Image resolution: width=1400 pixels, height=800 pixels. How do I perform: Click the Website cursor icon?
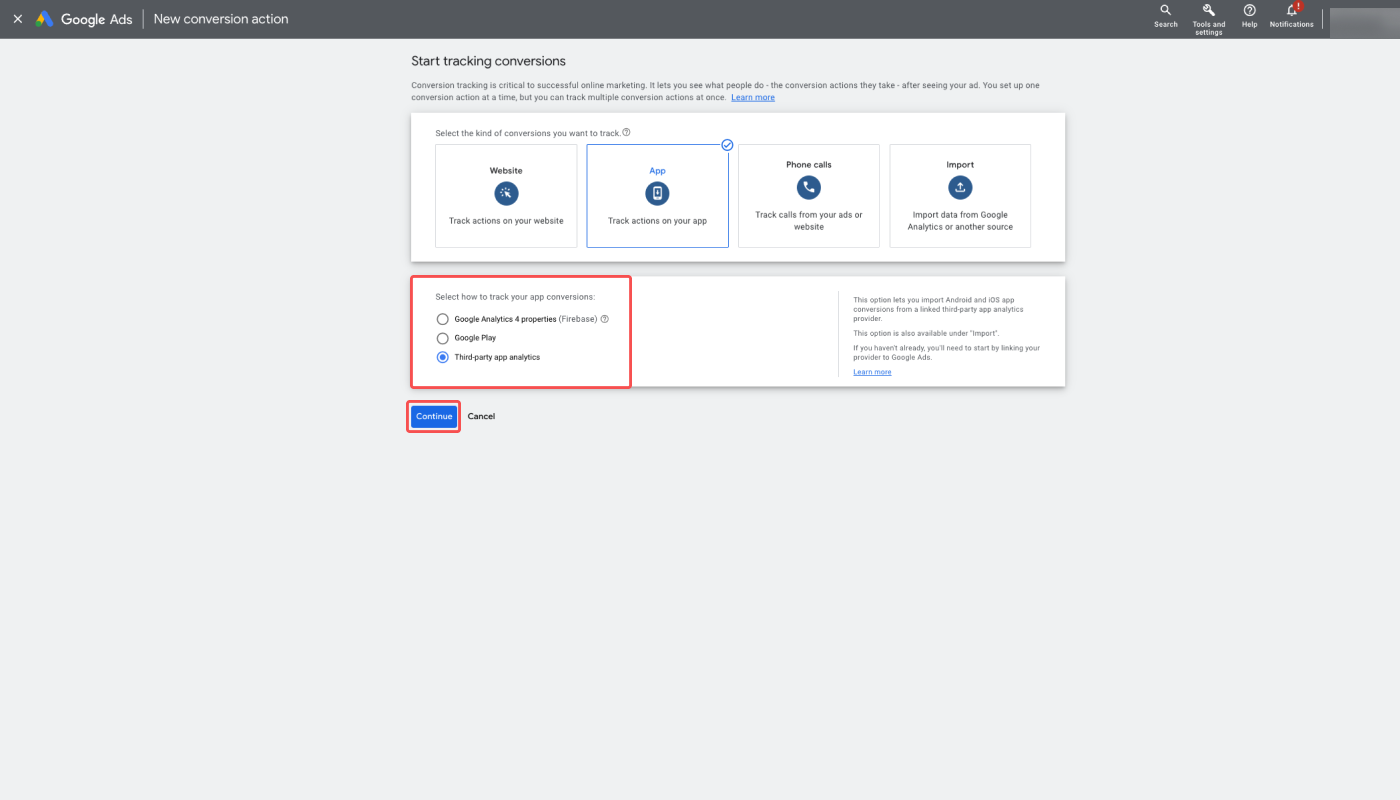pos(506,193)
